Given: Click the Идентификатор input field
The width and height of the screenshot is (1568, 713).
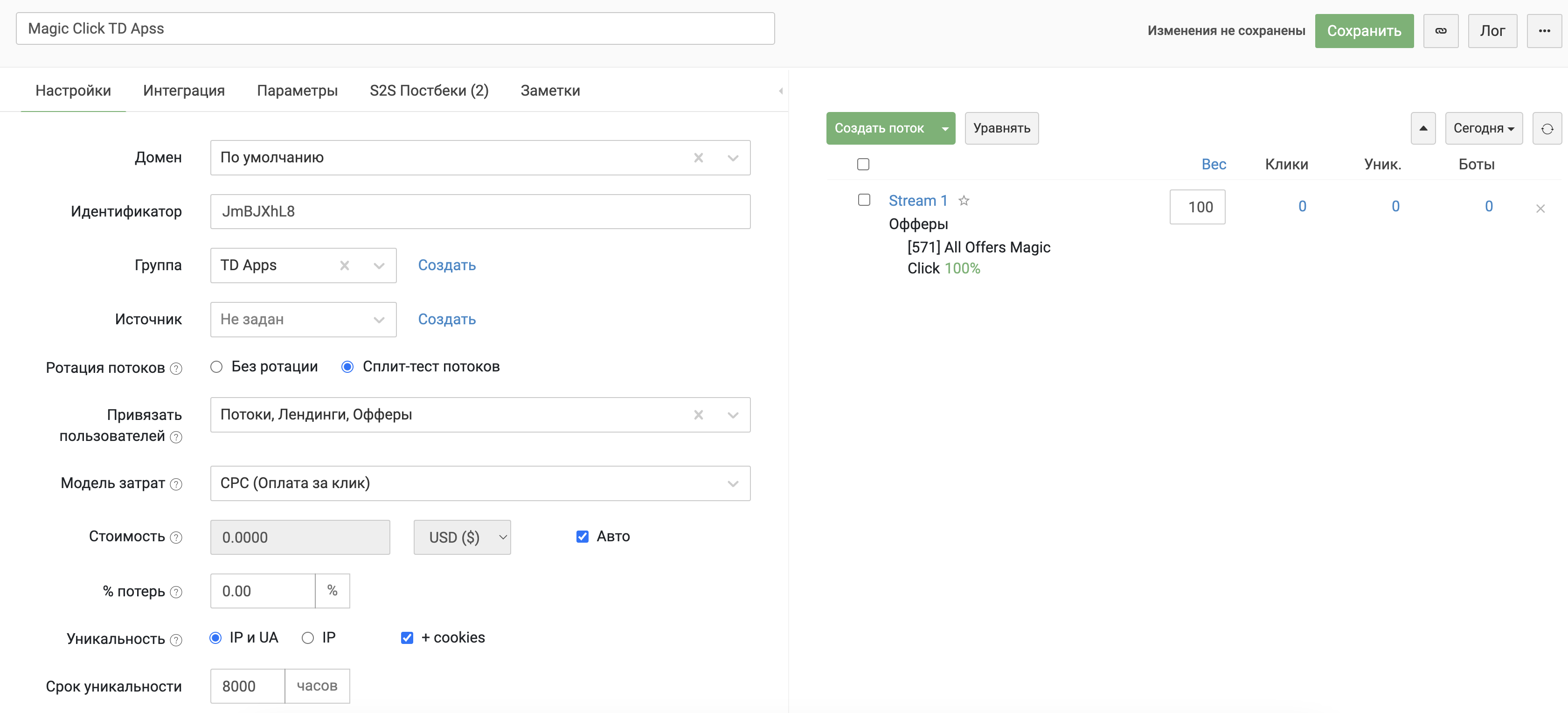Looking at the screenshot, I should [x=479, y=211].
